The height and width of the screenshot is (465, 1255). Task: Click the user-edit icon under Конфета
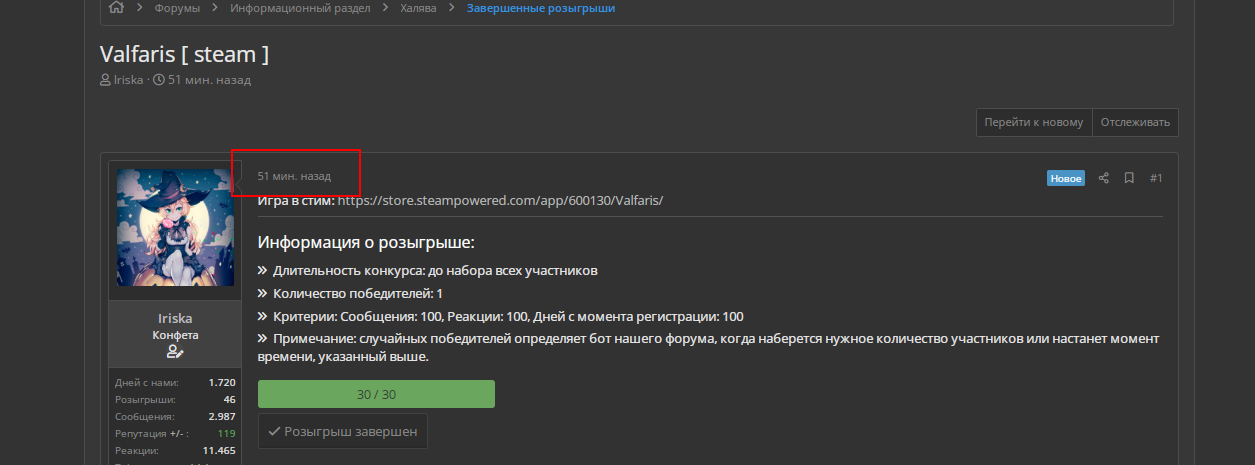[x=175, y=352]
